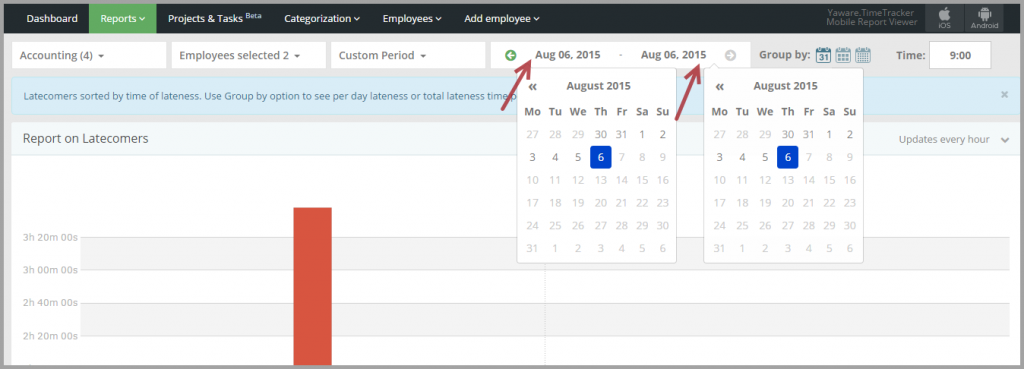The image size is (1024, 369).
Task: Click the 3h 20m 00s axis label
Action: 50,237
